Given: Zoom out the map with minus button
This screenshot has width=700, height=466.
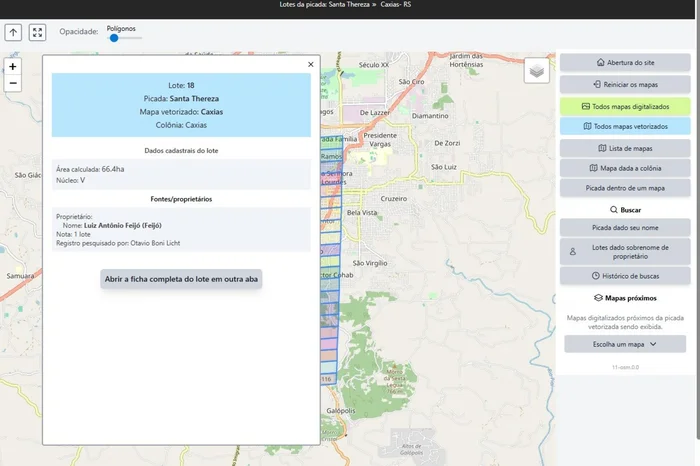Looking at the screenshot, I should 13,83.
